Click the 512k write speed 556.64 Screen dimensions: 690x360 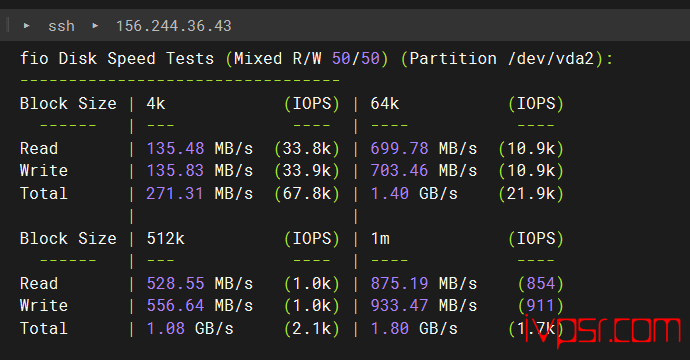pyautogui.click(x=175, y=306)
